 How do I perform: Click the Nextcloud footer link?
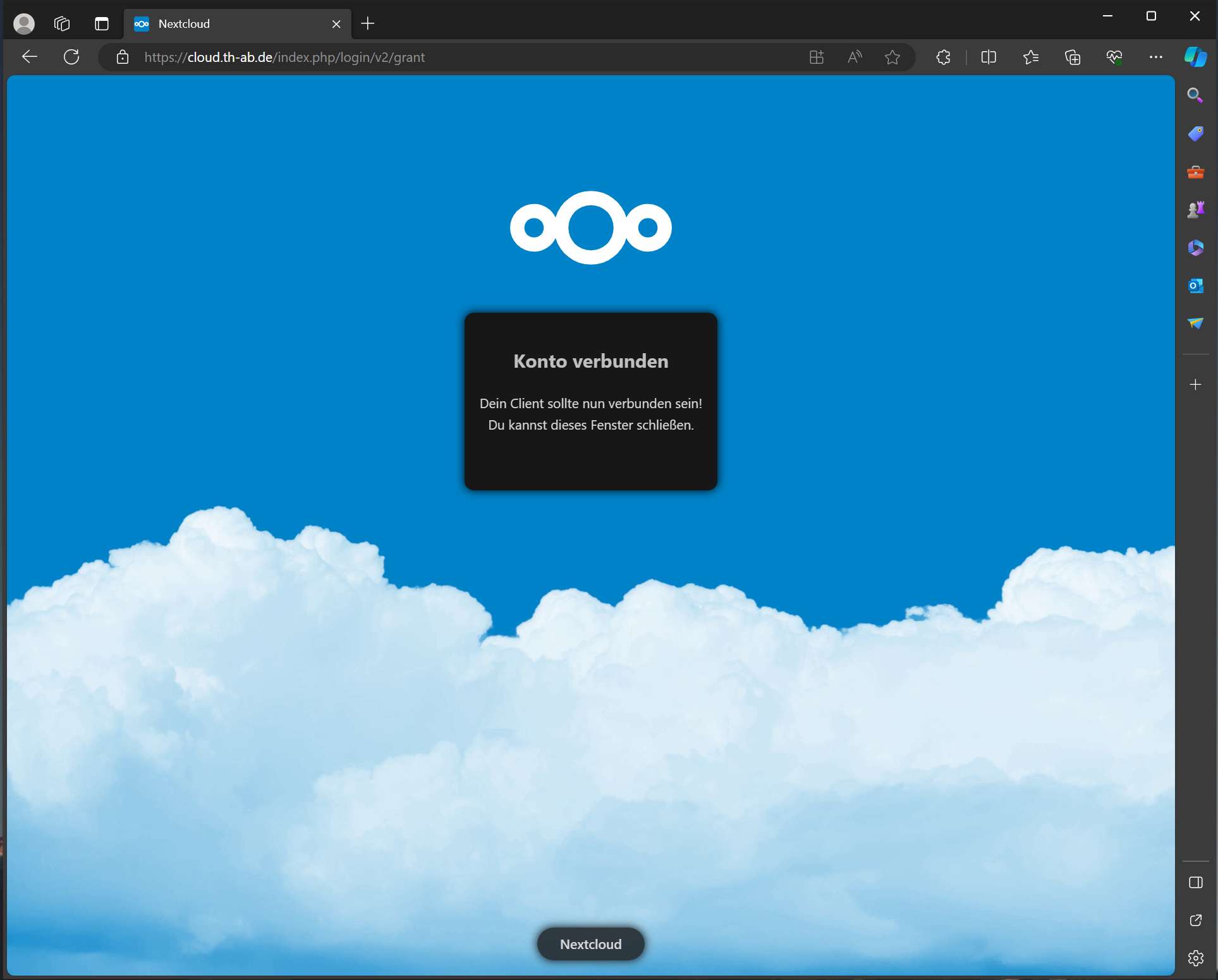pos(591,944)
